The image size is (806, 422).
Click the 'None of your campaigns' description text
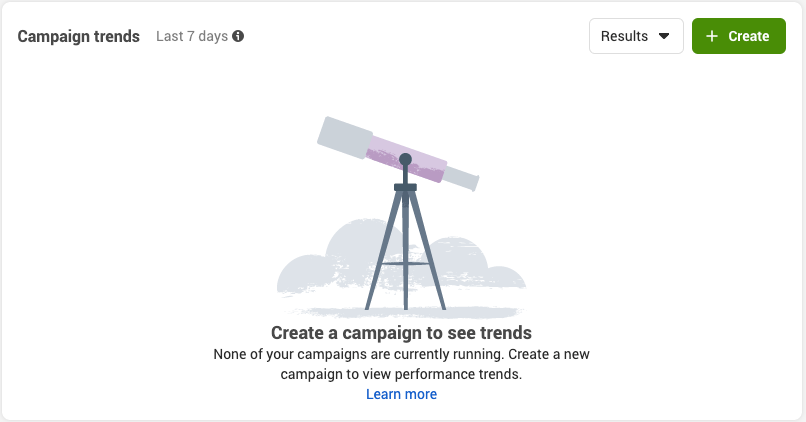pos(401,354)
